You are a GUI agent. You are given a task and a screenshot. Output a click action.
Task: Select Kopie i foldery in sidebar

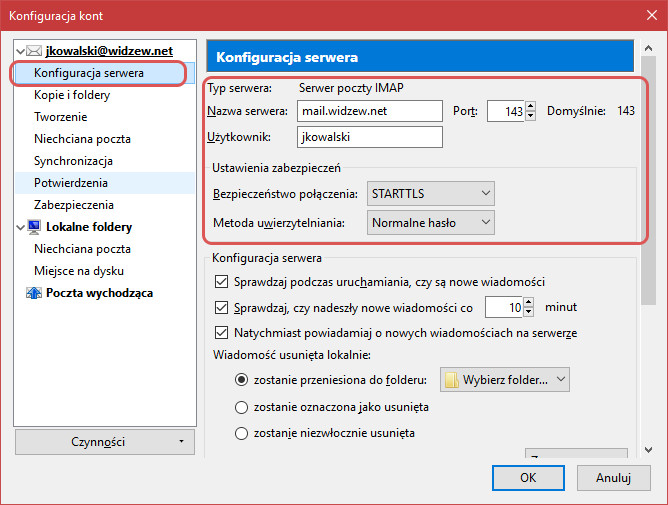72,95
